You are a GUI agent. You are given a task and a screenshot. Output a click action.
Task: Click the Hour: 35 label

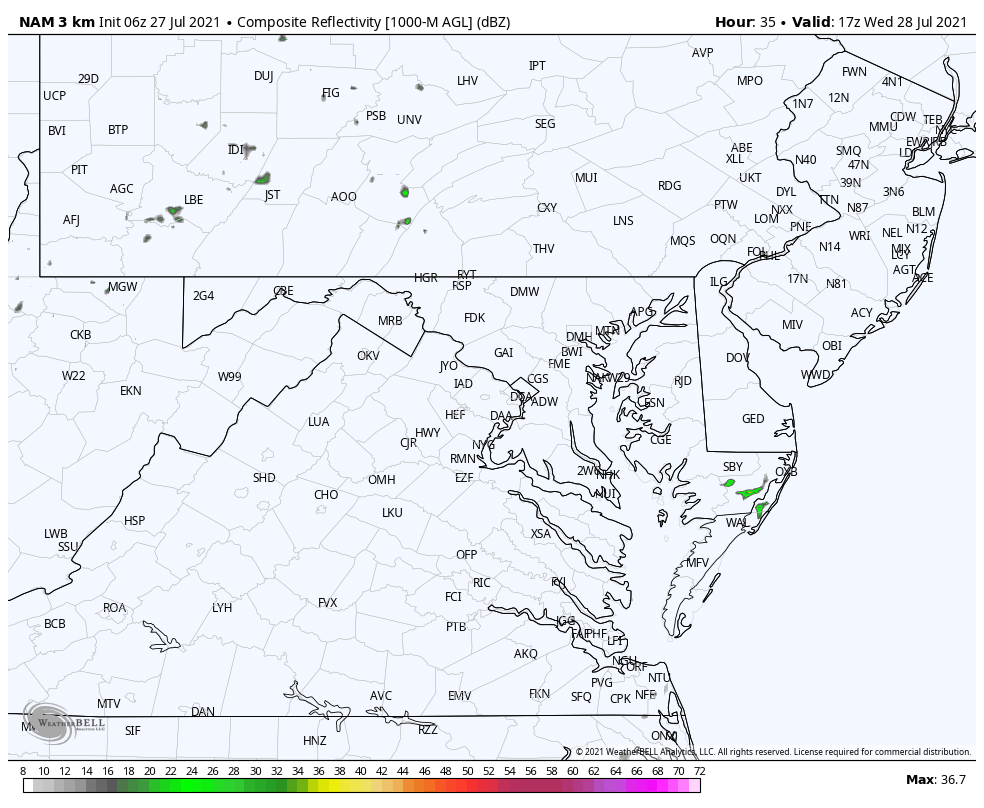[x=746, y=22]
